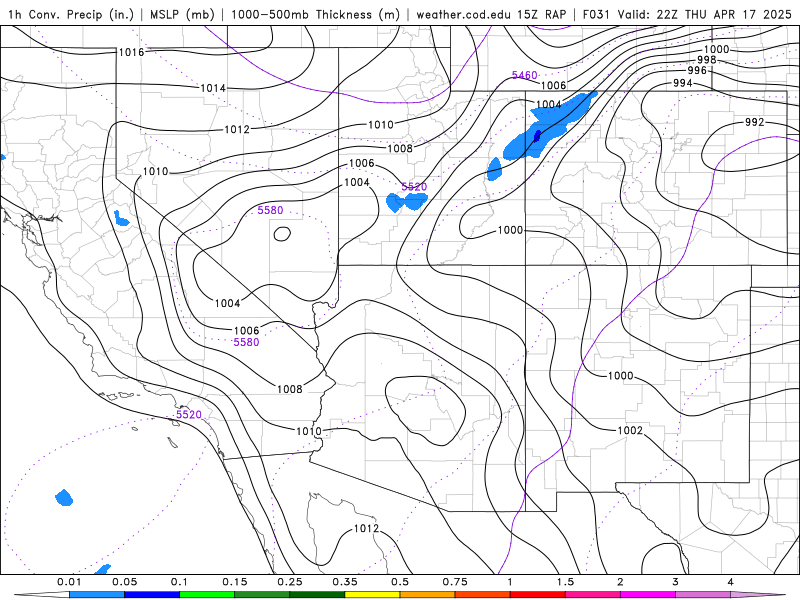The width and height of the screenshot is (800, 600).
Task: Click the '1h Conv. Precip (in.)' title text
Action: [x=71, y=14]
